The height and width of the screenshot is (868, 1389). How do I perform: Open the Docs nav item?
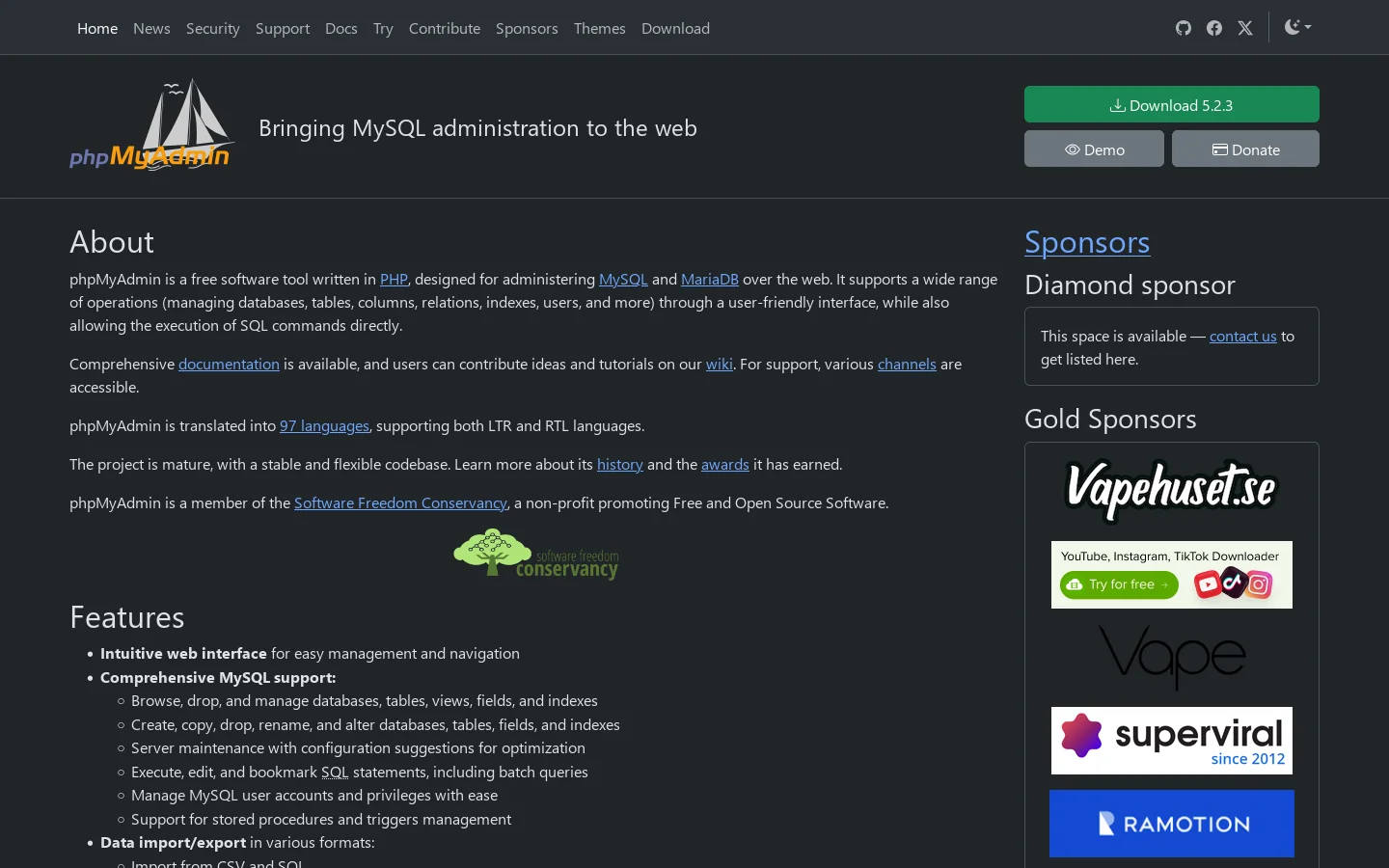click(341, 29)
